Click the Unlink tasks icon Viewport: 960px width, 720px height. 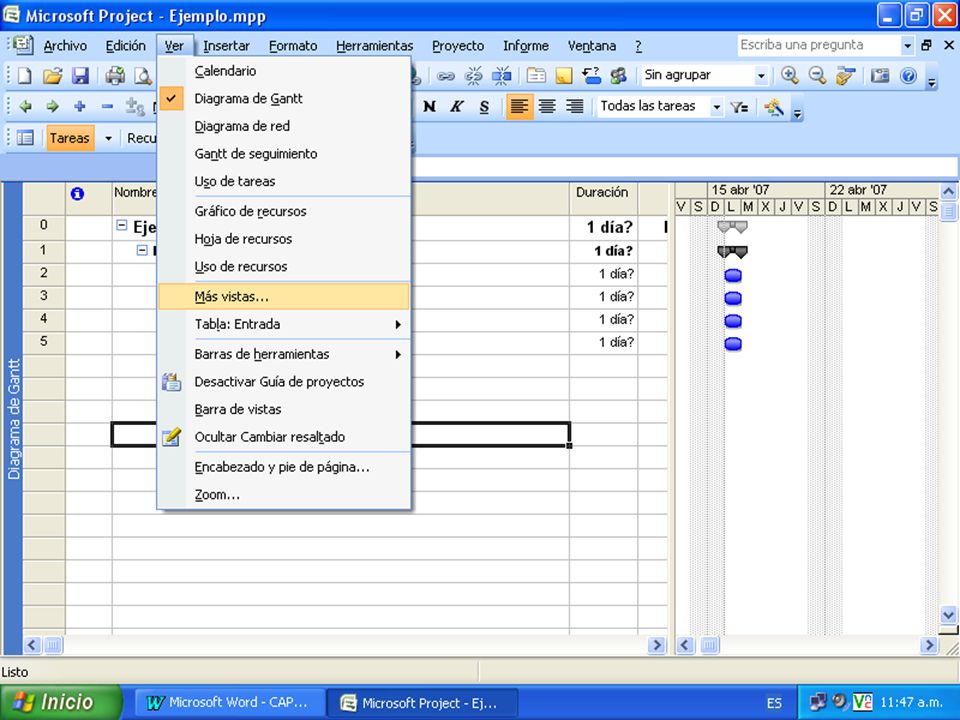point(473,76)
